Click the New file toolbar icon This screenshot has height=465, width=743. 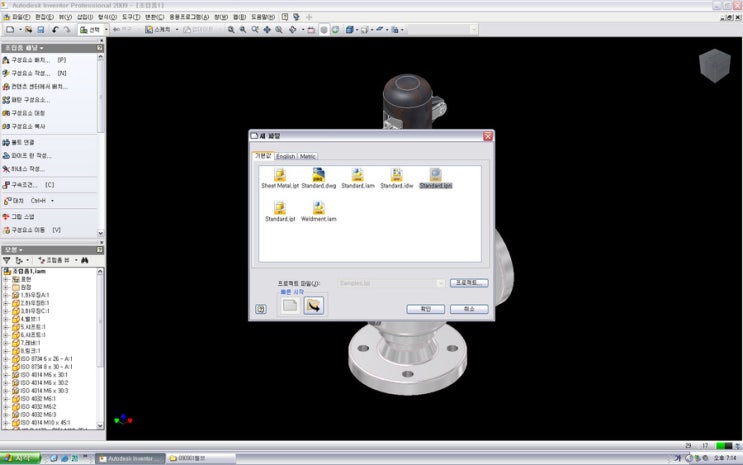10,30
